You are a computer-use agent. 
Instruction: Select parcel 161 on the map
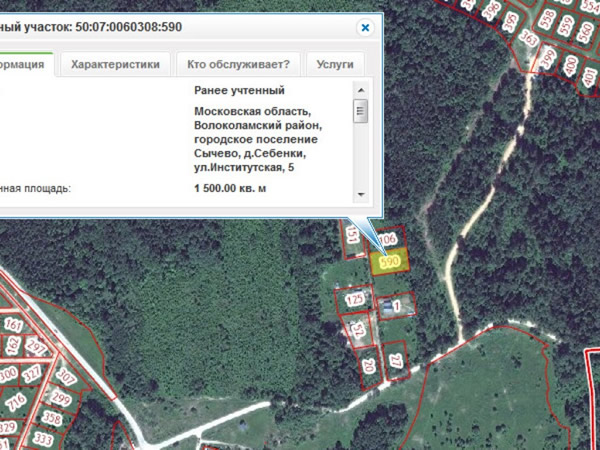13,325
